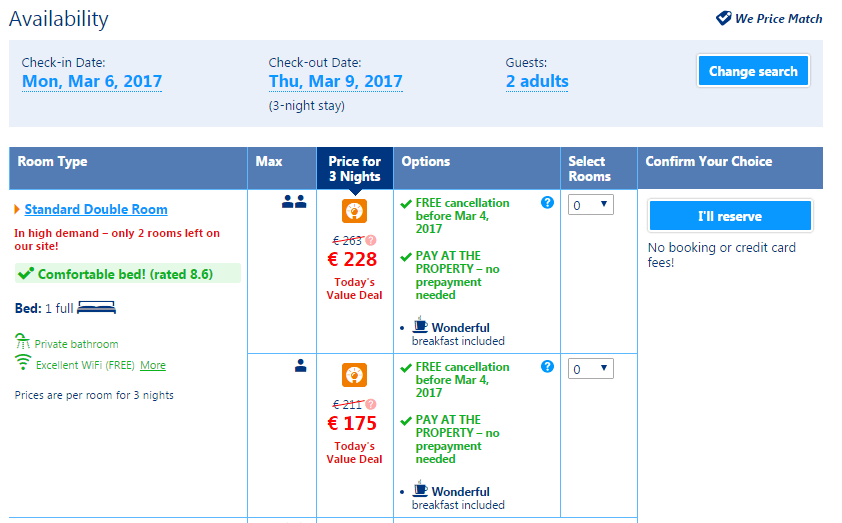842x523 pixels.
Task: Click the We Price Match checkmark icon
Action: (x=724, y=18)
